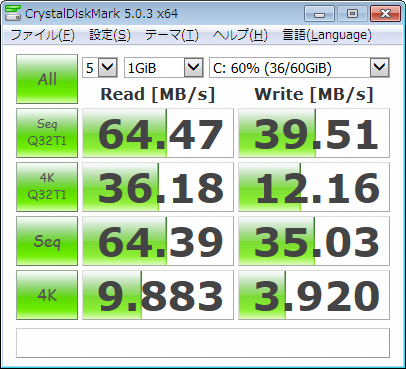This screenshot has width=406, height=369.
Task: Expand the 1GiB test size dropdown
Action: 163,68
